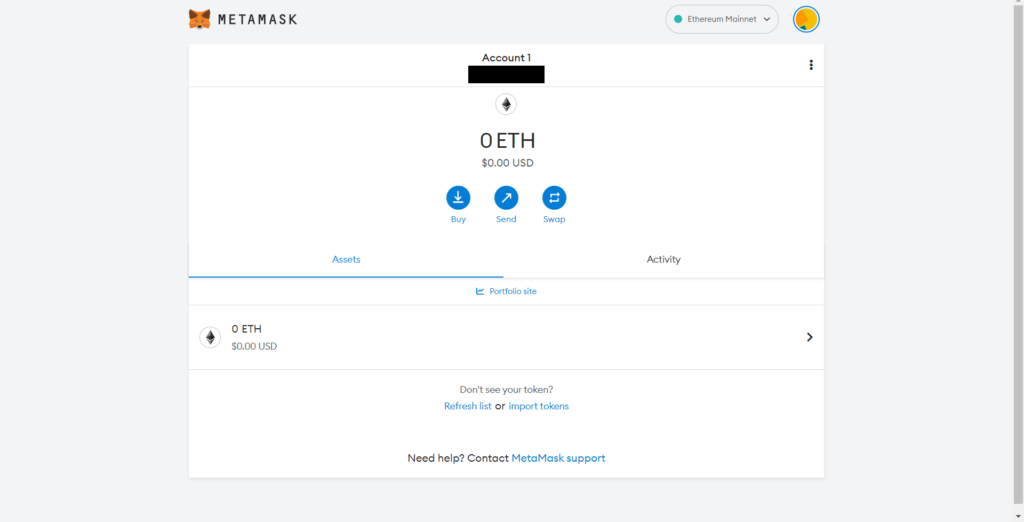The image size is (1024, 522).
Task: Copy the blacked-out account address
Action: tap(506, 74)
